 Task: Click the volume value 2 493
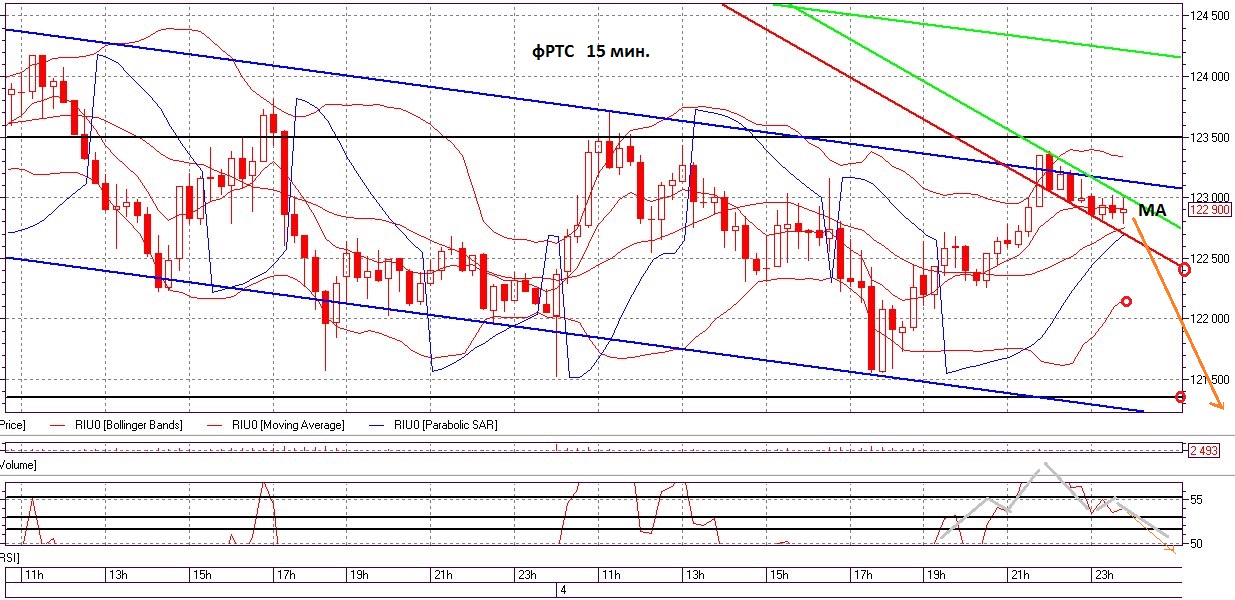click(1203, 451)
